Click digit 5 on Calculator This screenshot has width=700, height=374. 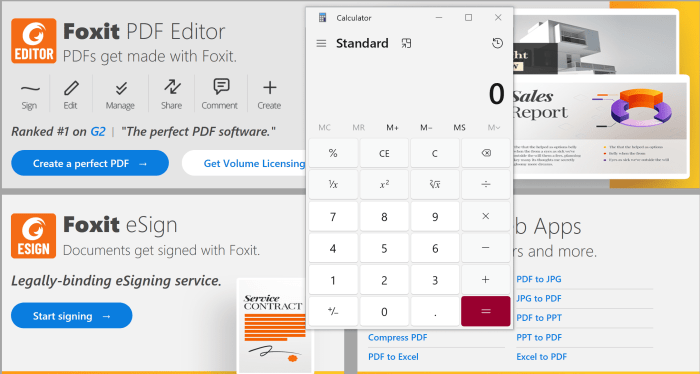click(x=384, y=248)
